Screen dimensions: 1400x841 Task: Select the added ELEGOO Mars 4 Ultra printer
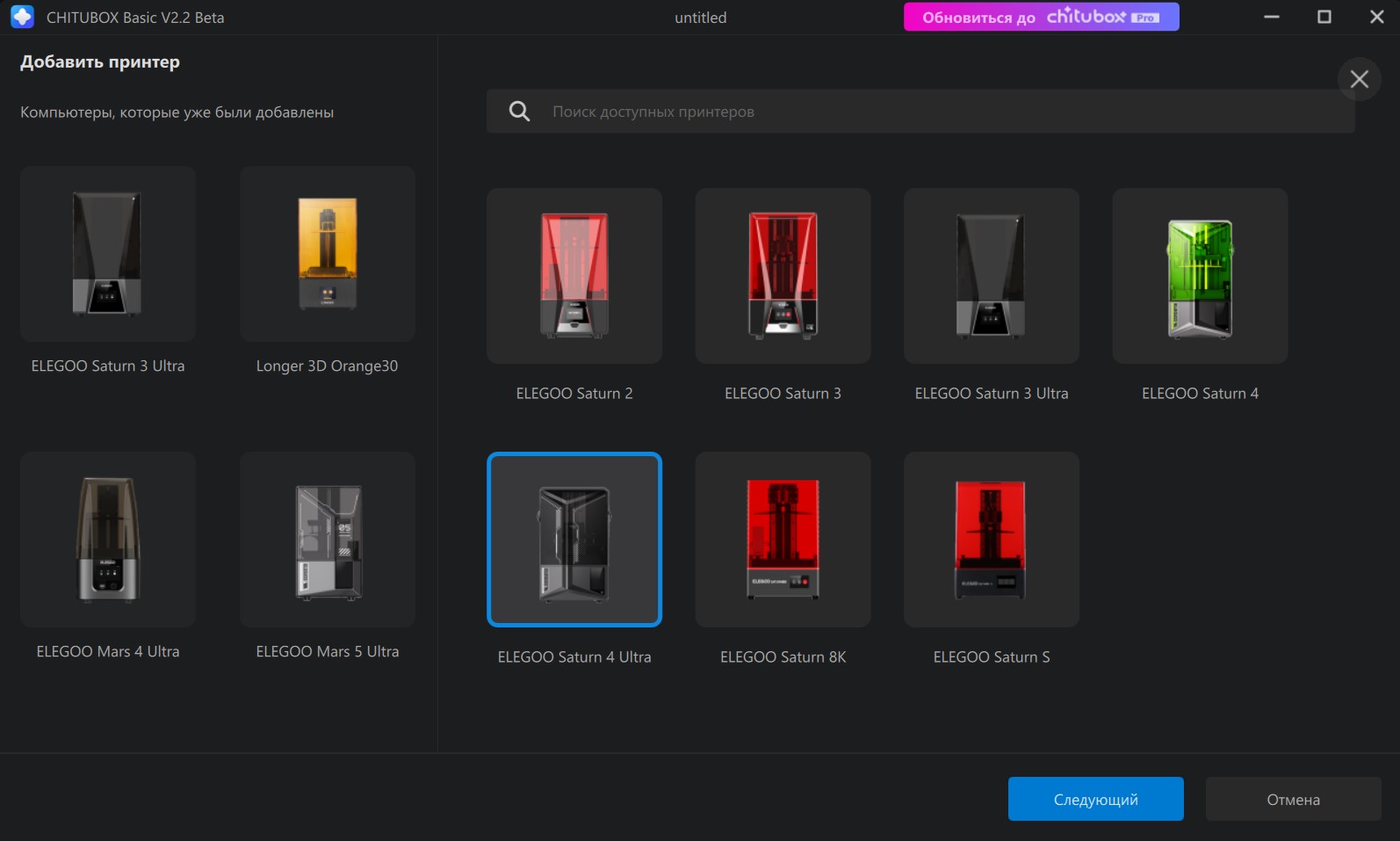107,540
